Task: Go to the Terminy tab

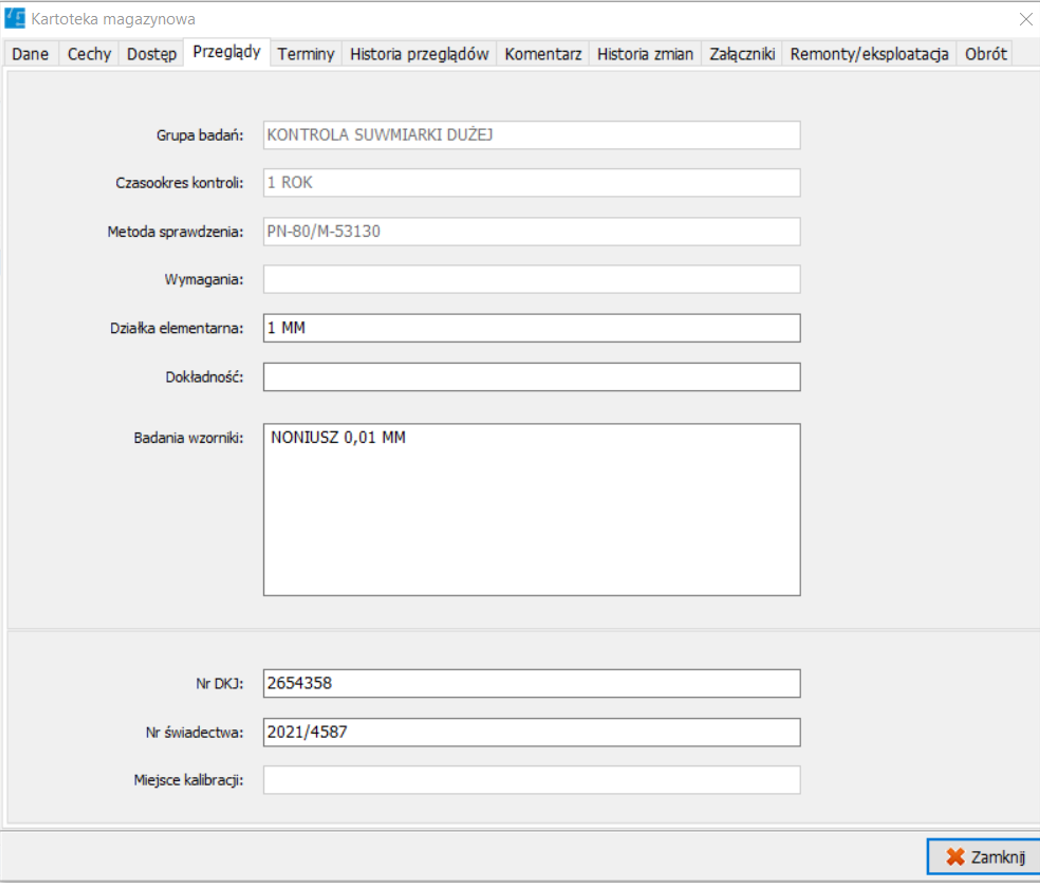Action: point(306,54)
